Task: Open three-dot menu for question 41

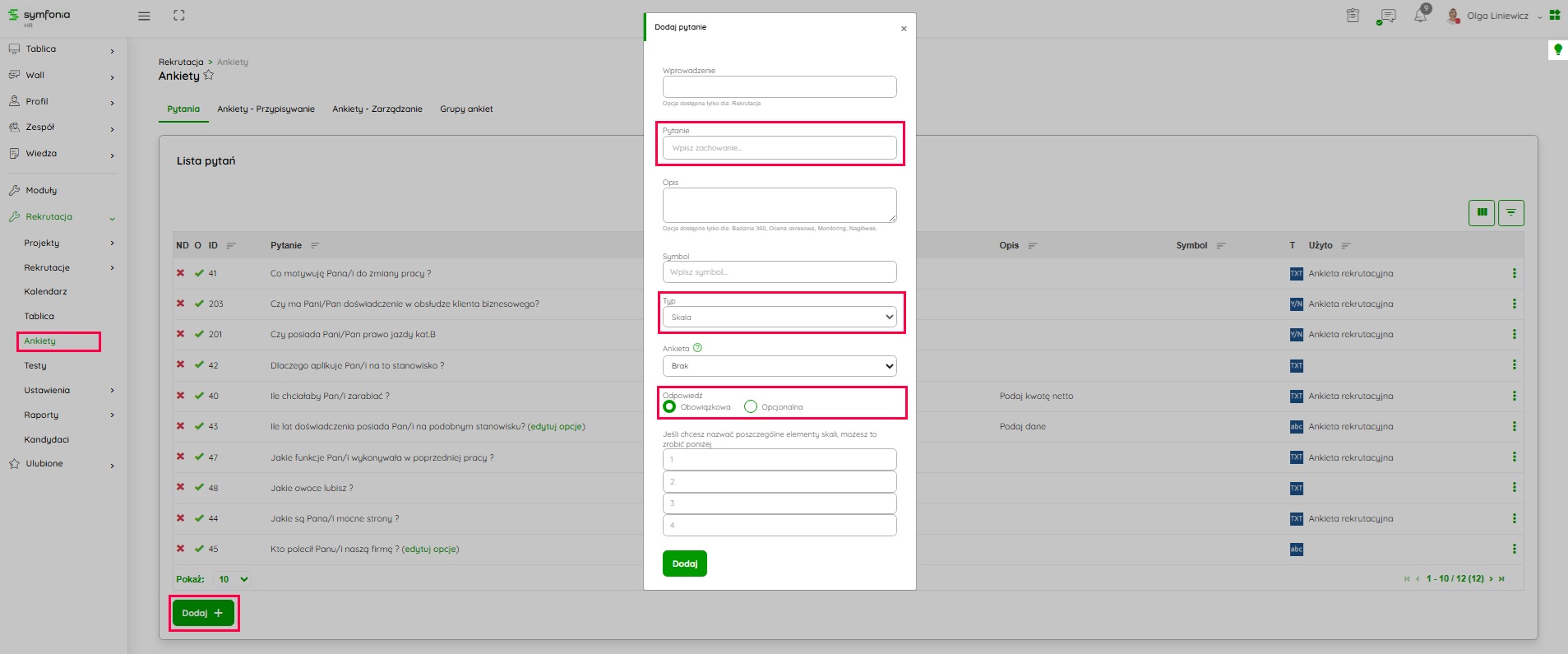Action: [x=1514, y=273]
